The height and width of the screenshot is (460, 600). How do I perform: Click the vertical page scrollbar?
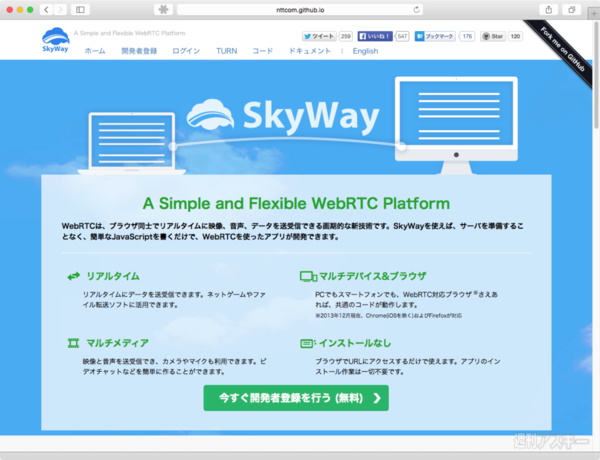coord(596,75)
